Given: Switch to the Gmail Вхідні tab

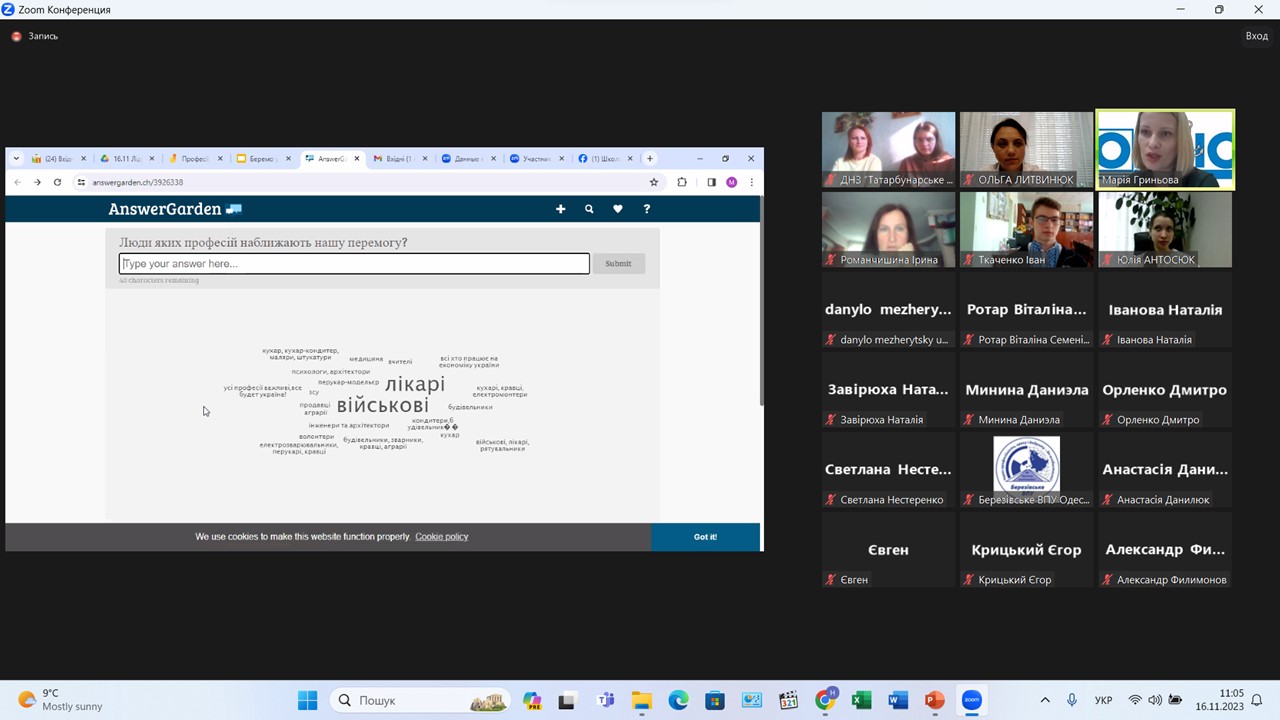Looking at the screenshot, I should coord(395,158).
